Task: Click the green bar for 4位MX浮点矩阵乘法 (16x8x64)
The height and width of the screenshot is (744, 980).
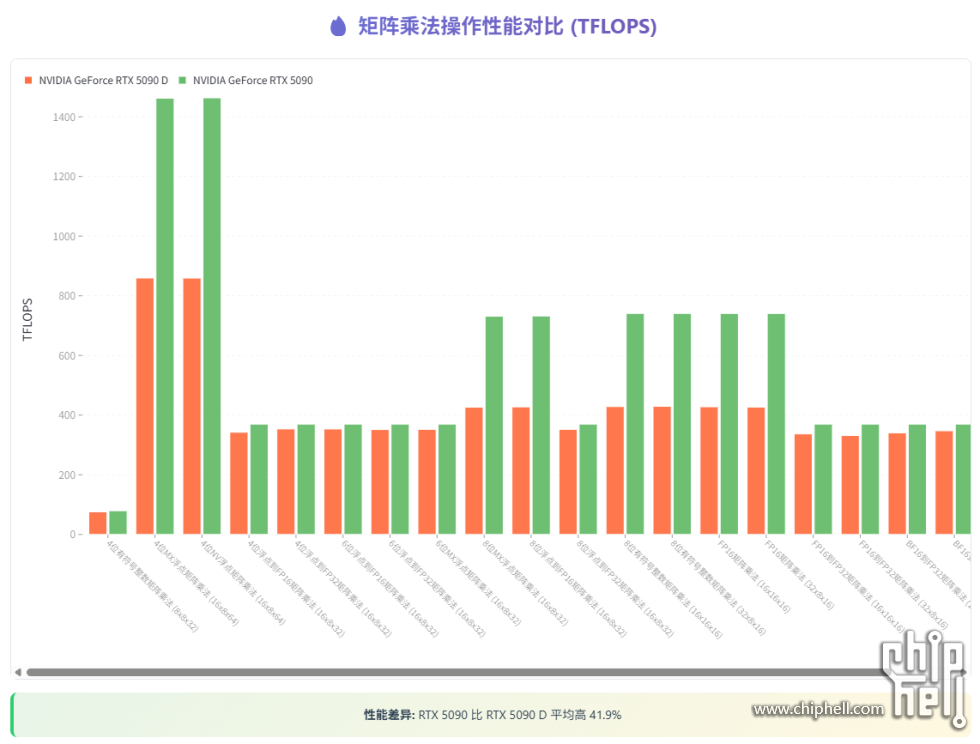Action: pos(165,316)
